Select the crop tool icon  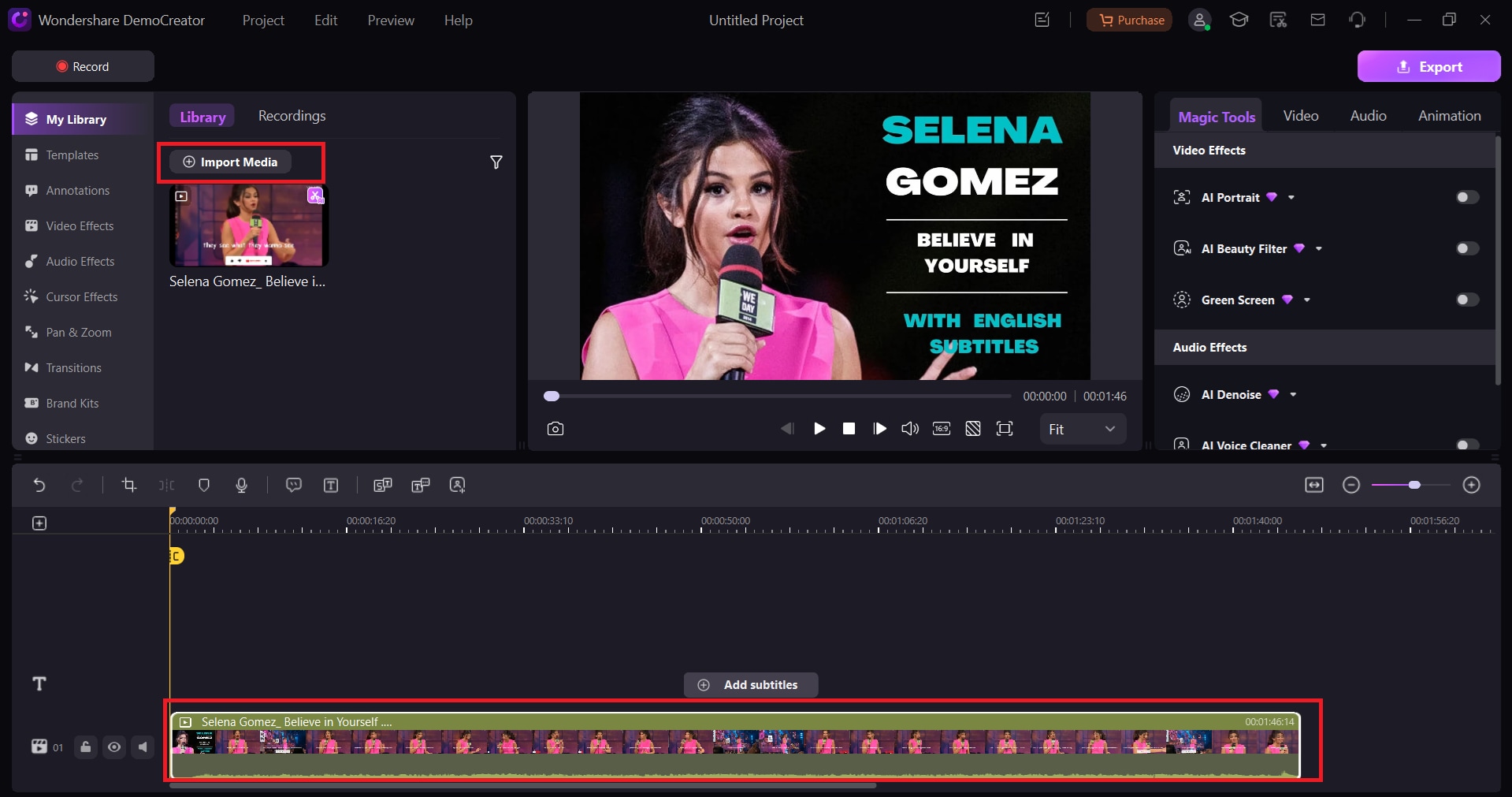(x=129, y=485)
